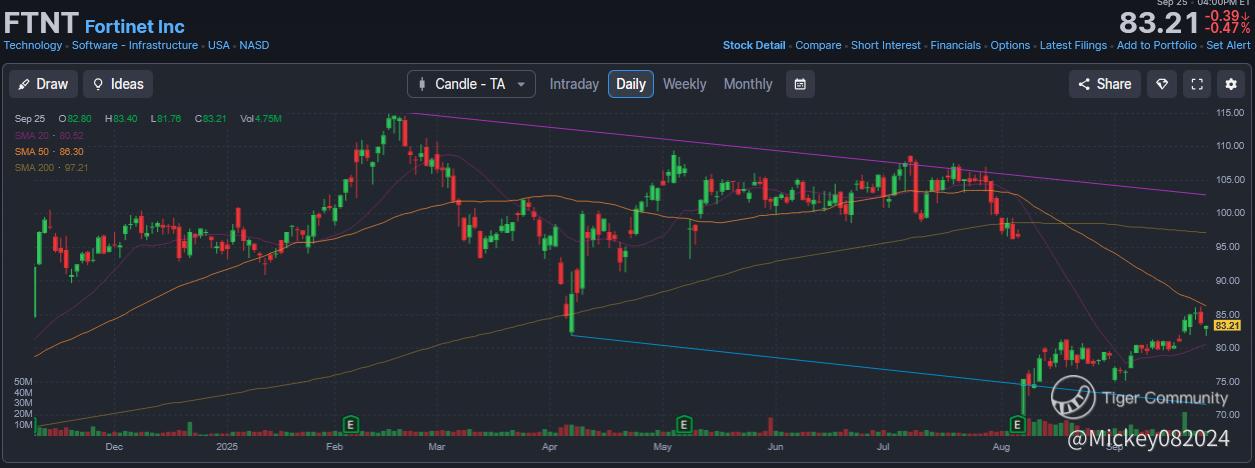The image size is (1255, 468).
Task: Switch to the Intraday timeframe
Action: [574, 84]
